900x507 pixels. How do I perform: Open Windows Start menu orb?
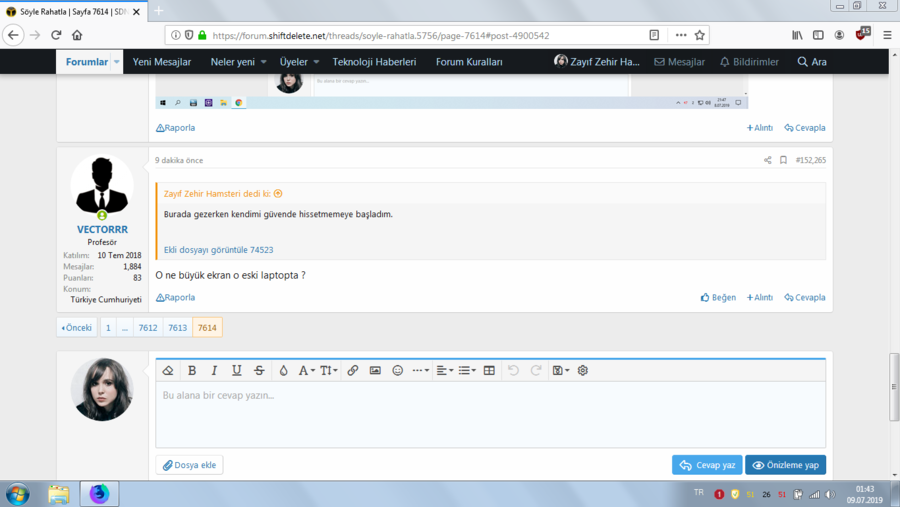[x=18, y=494]
